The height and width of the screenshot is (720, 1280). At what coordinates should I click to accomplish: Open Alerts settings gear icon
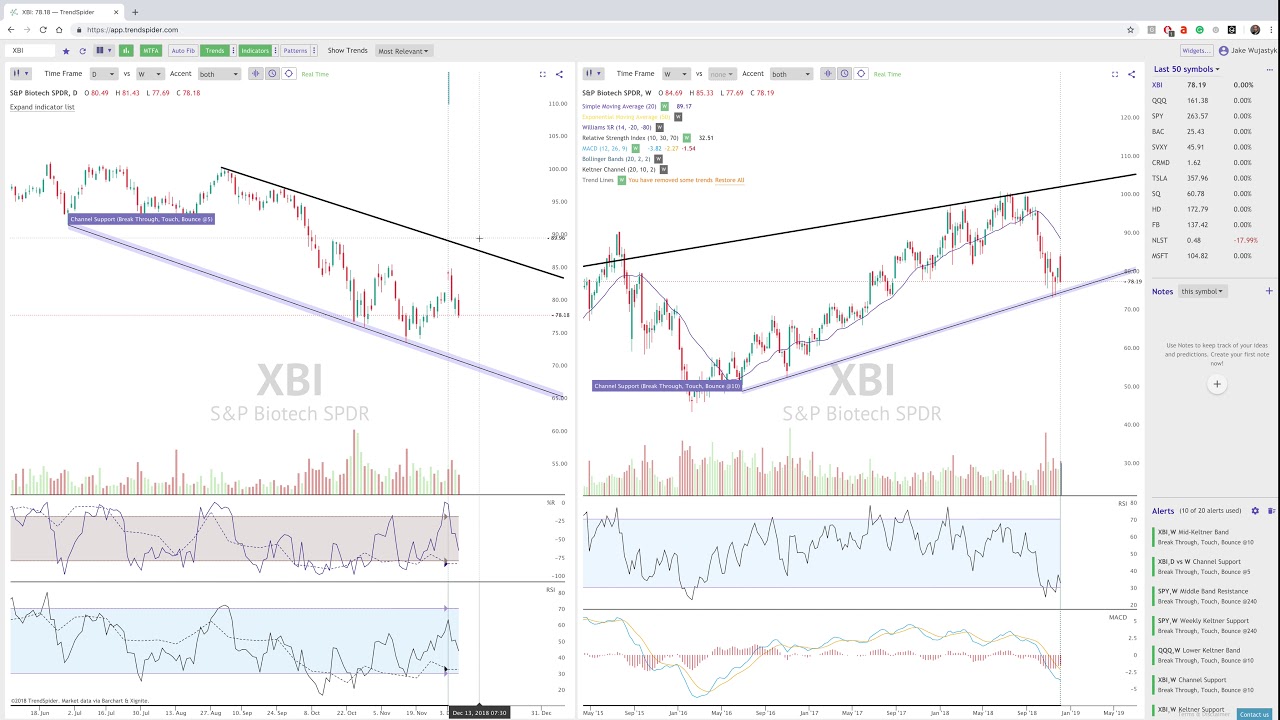pyautogui.click(x=1256, y=511)
